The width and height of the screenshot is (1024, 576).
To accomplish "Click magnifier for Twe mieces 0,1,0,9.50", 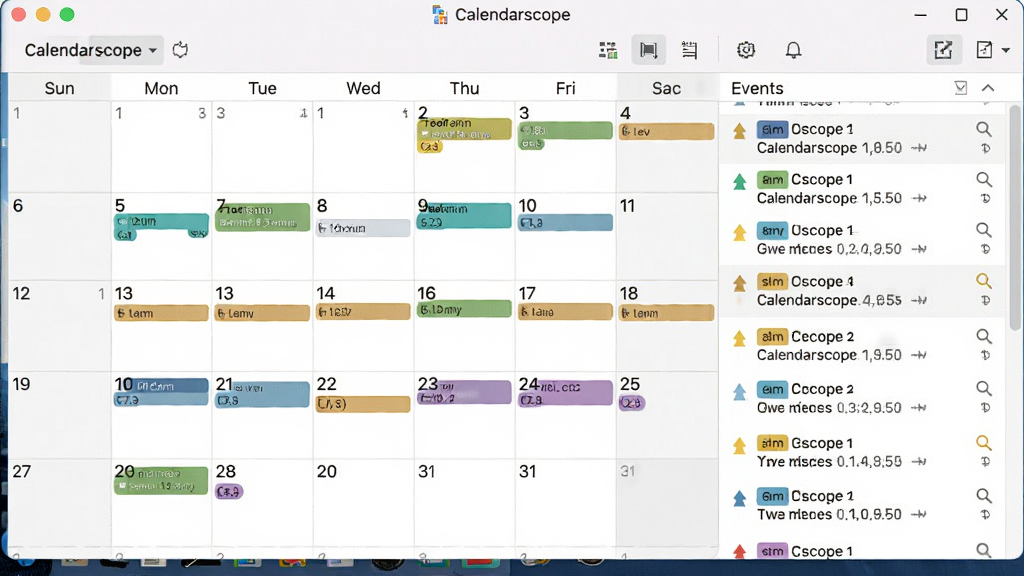I will pyautogui.click(x=984, y=496).
